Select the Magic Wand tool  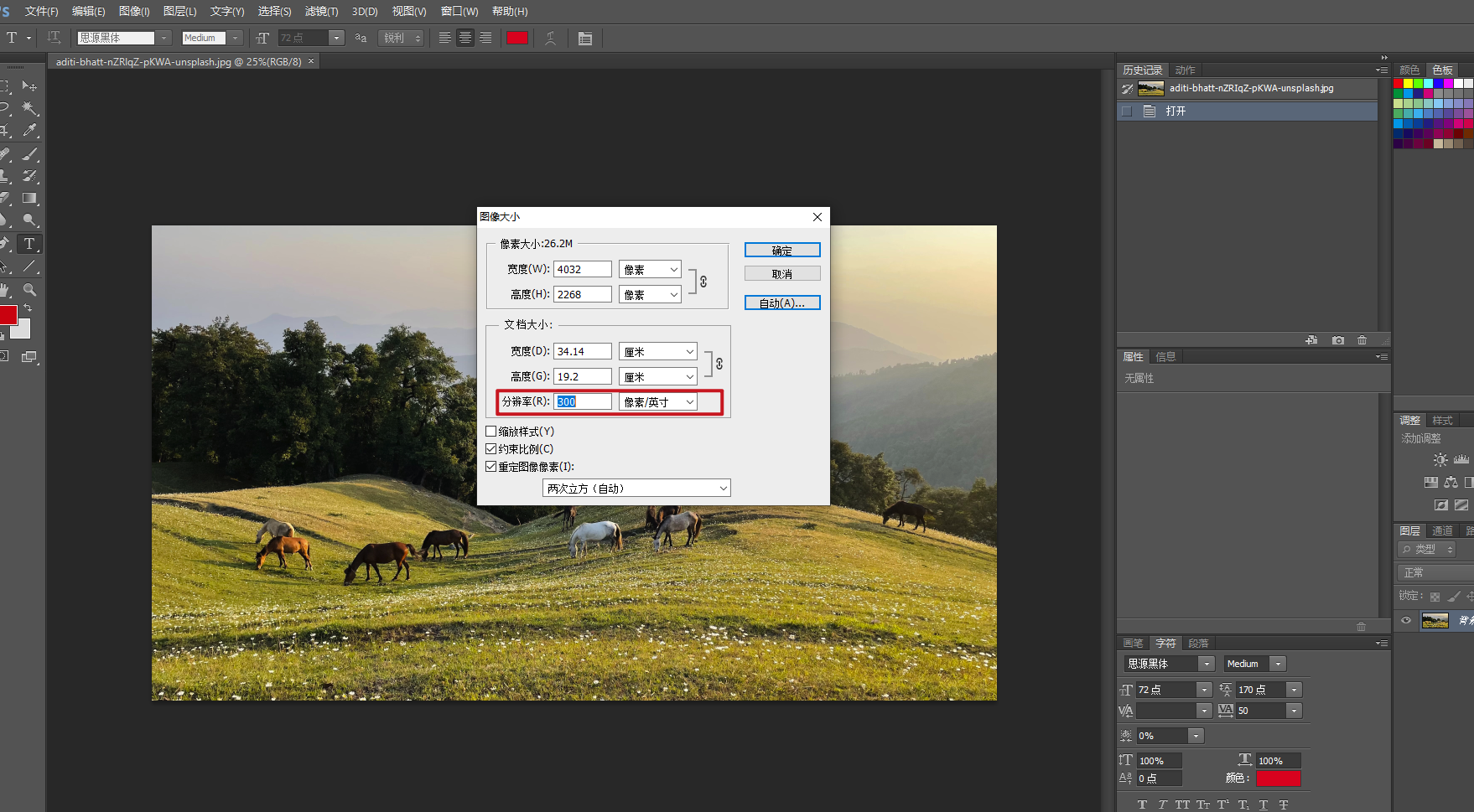point(29,108)
